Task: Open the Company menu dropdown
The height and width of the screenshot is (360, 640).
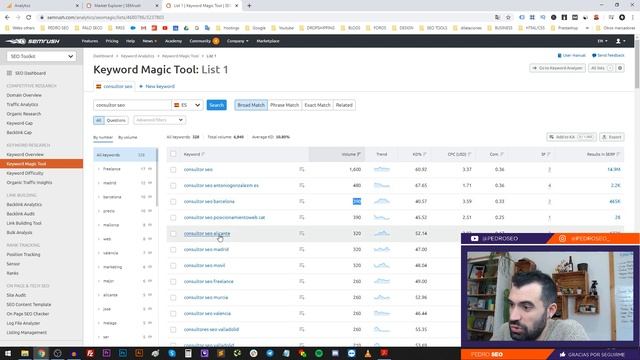Action: (238, 41)
